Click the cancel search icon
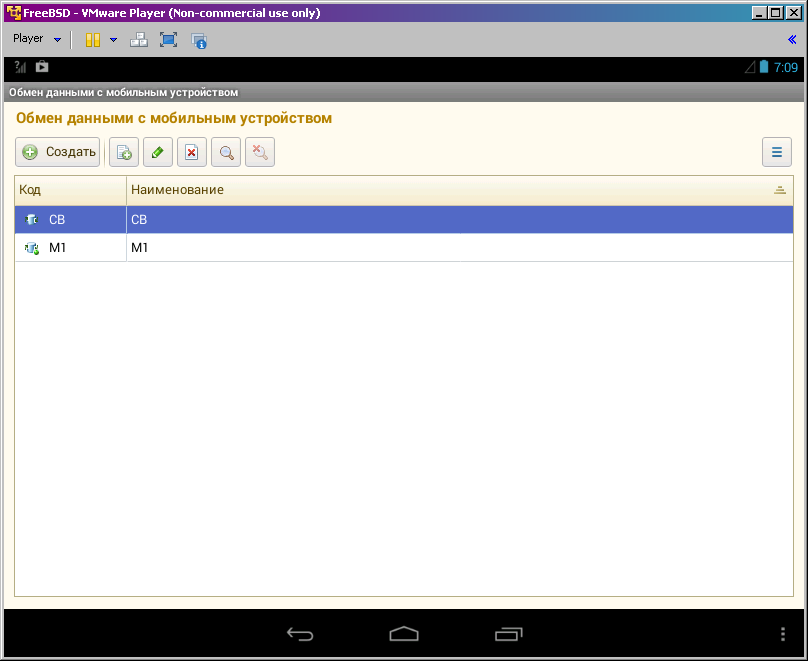Image resolution: width=808 pixels, height=661 pixels. [x=260, y=152]
